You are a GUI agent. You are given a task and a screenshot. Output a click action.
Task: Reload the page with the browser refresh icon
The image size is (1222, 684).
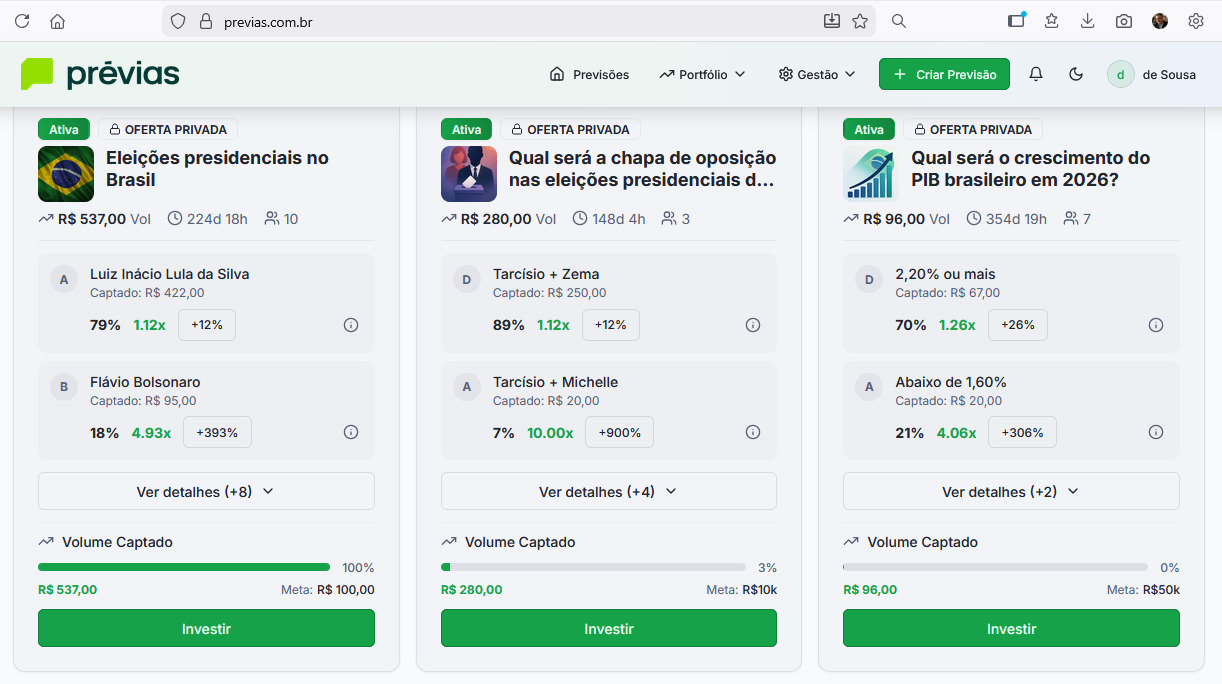(22, 21)
